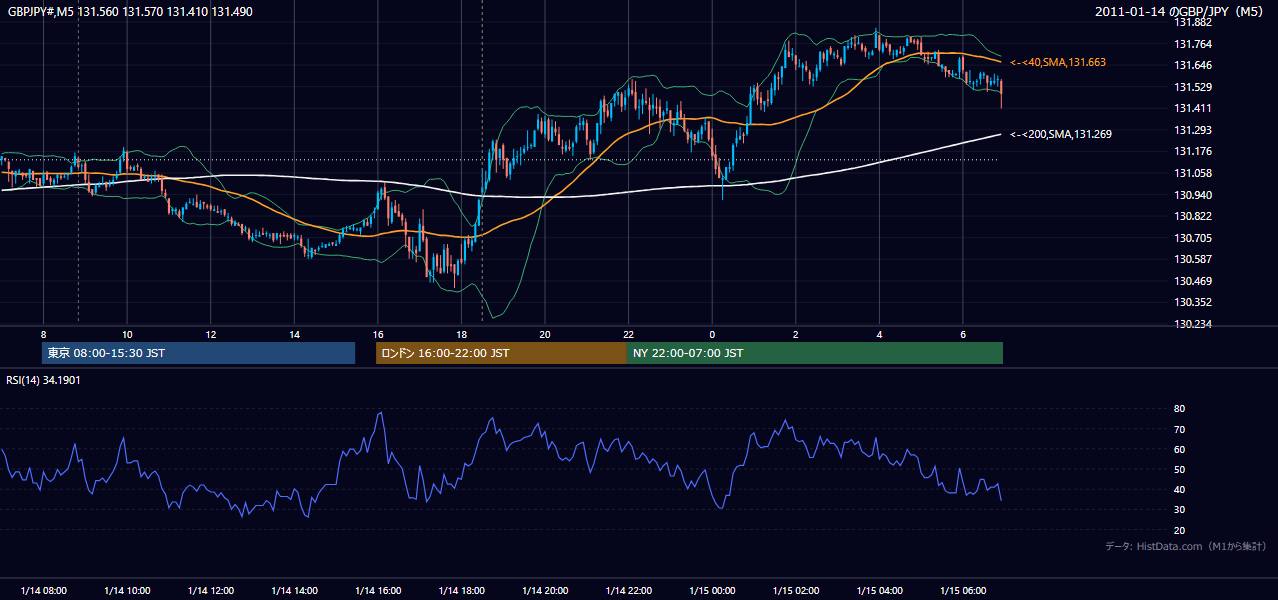Select the 200 SMA 131.269 label
1278x600 pixels.
tap(1060, 134)
